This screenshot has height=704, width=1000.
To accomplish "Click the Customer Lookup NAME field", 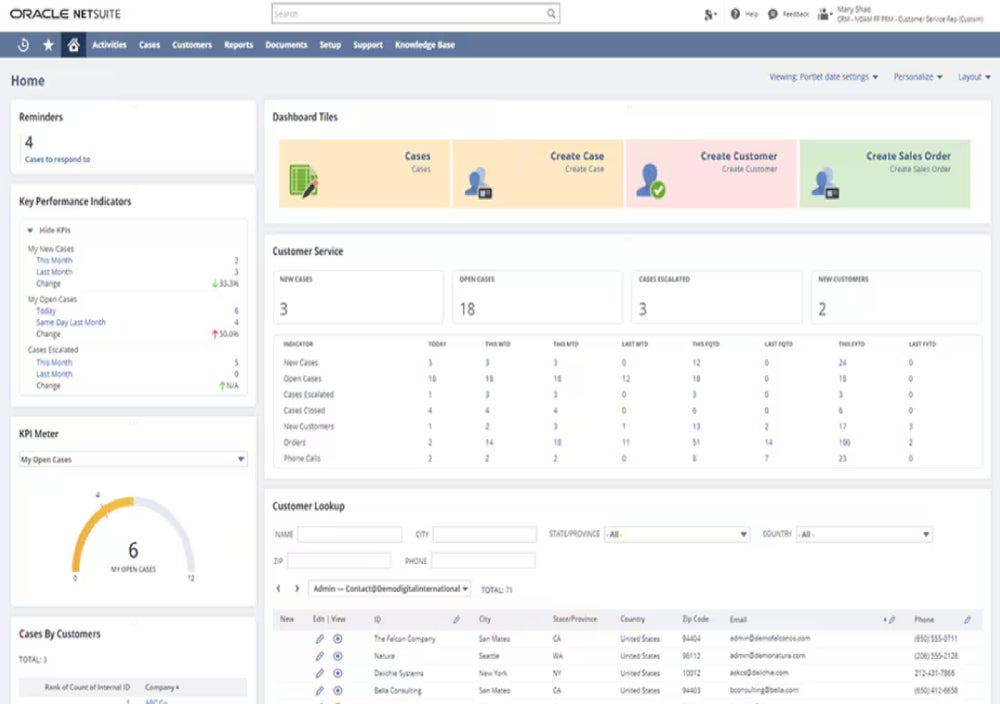I will pos(349,534).
